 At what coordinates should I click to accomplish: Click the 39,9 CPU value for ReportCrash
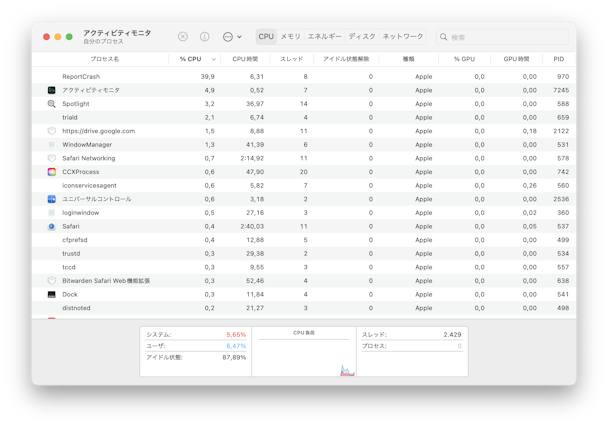(207, 77)
